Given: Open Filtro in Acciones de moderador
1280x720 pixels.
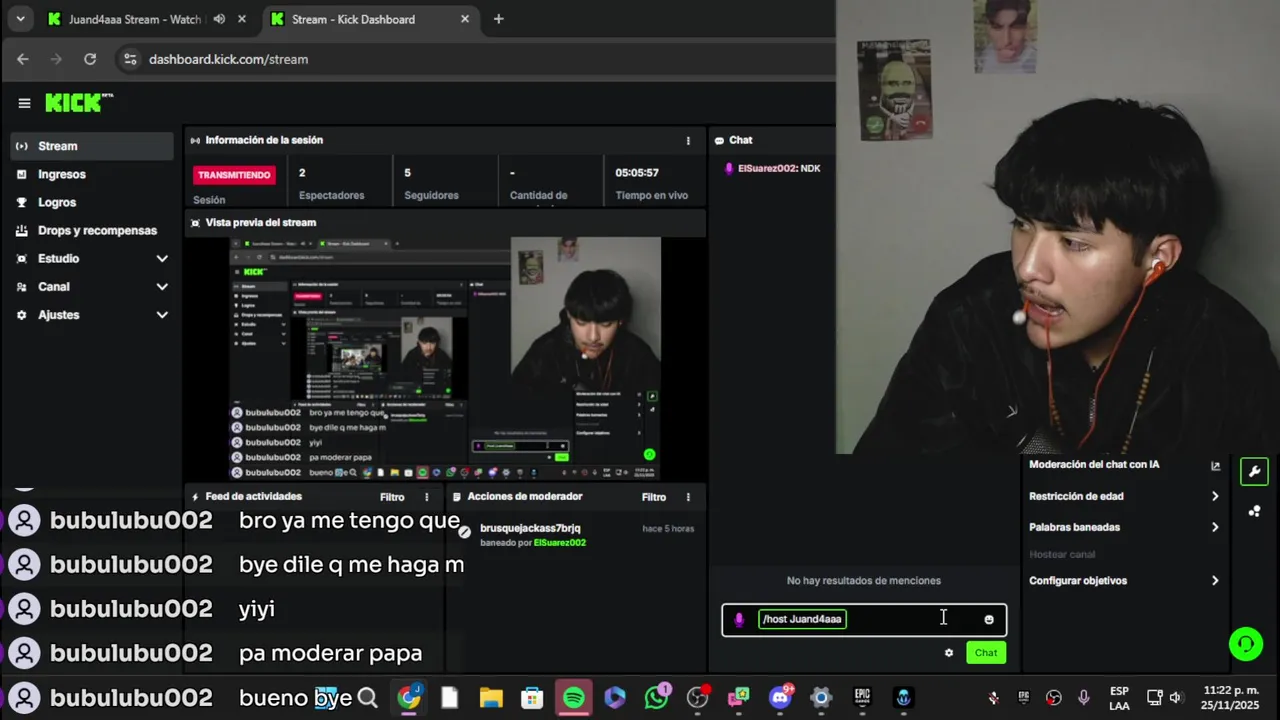Looking at the screenshot, I should pyautogui.click(x=654, y=497).
